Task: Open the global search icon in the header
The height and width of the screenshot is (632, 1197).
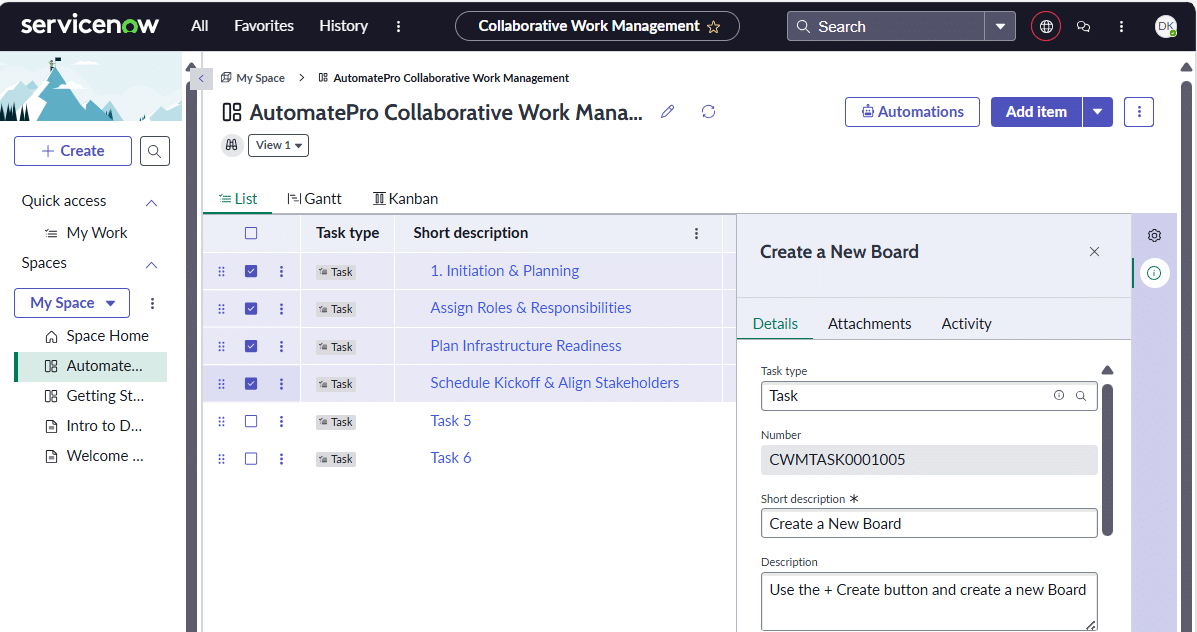Action: pos(803,26)
